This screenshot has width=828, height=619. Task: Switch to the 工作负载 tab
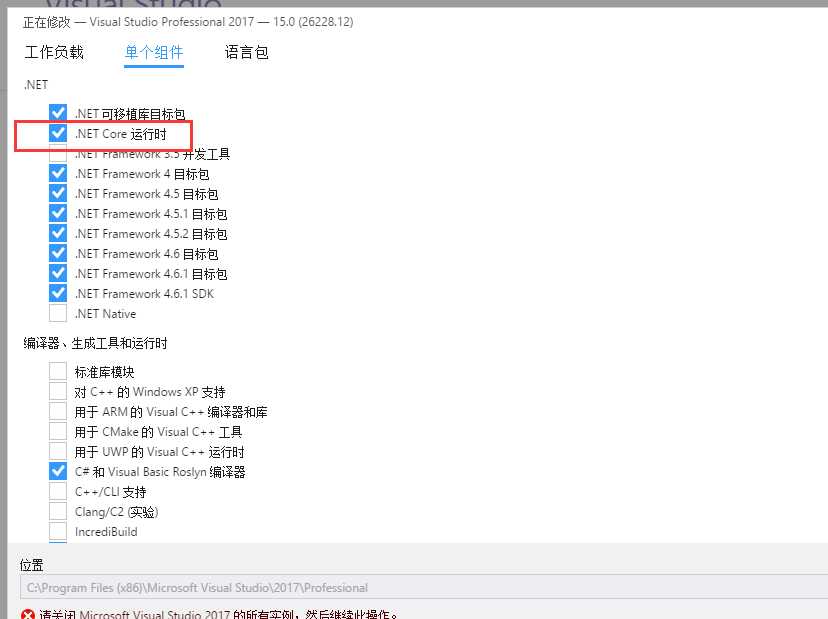tap(54, 52)
